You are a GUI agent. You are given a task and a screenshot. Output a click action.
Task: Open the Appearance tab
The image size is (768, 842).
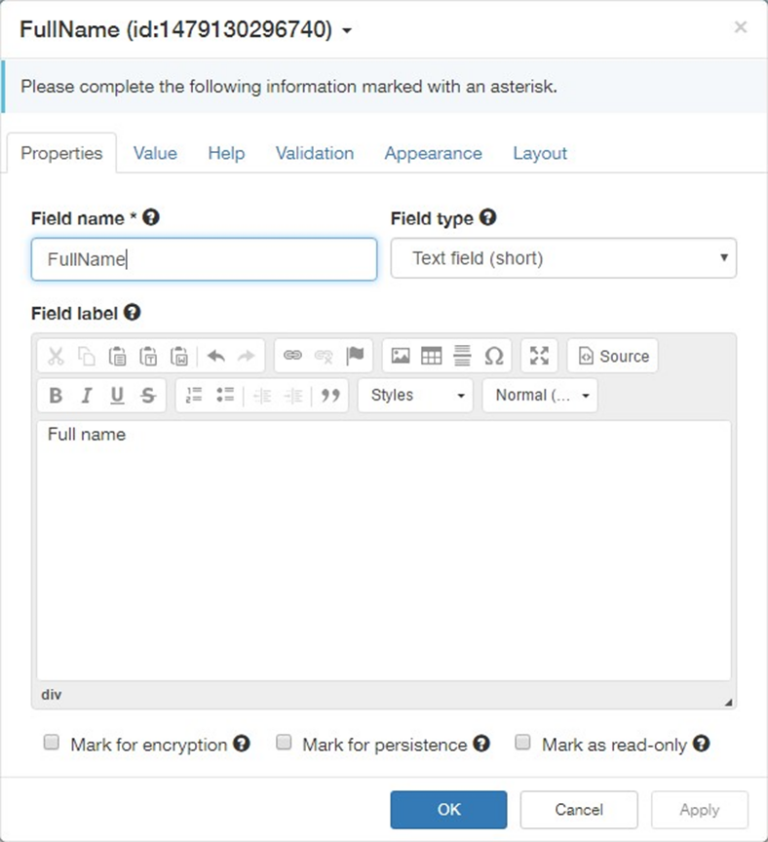pos(433,153)
